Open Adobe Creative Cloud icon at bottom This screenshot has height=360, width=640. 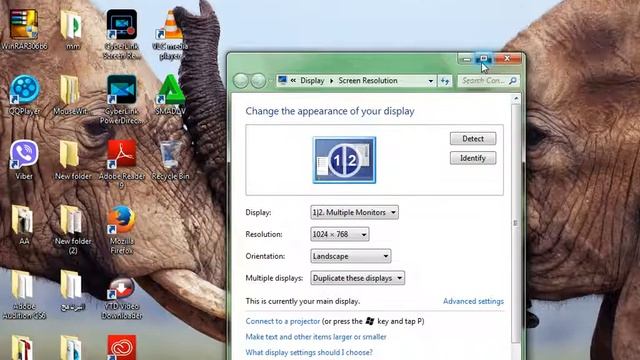pyautogui.click(x=121, y=347)
